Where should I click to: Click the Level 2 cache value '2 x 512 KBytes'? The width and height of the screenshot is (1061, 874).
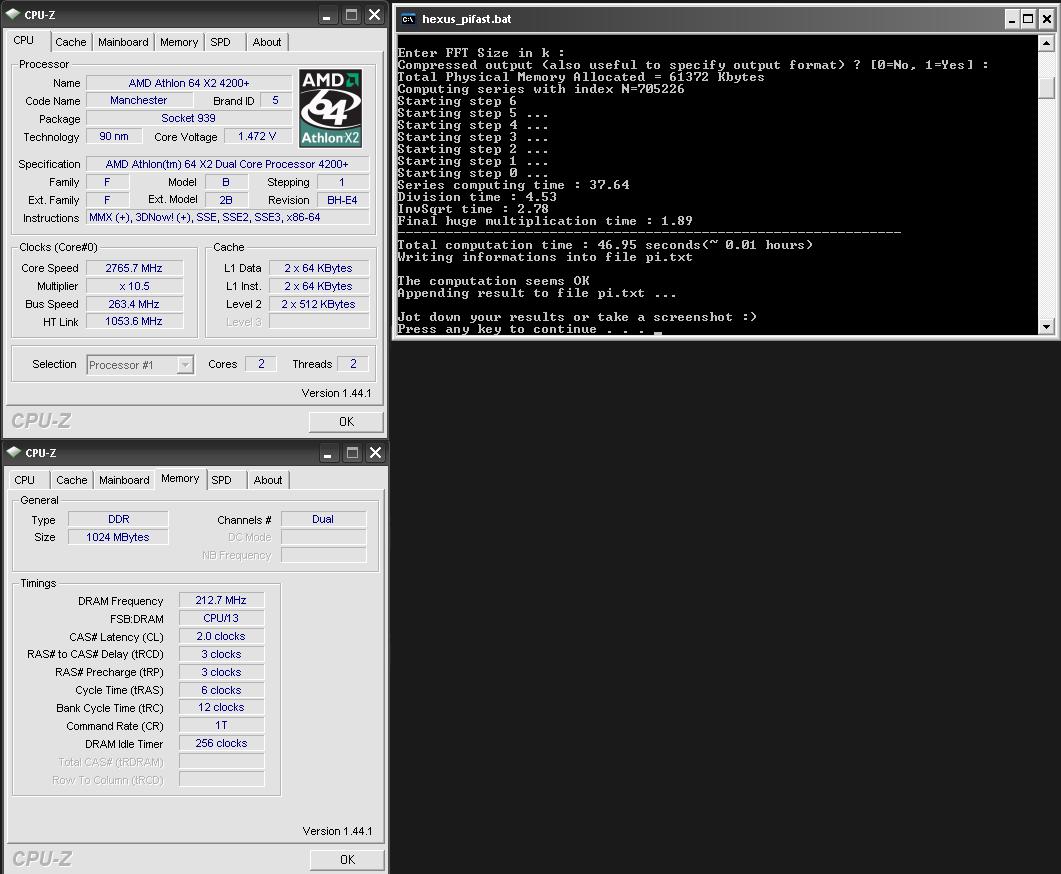pyautogui.click(x=319, y=304)
